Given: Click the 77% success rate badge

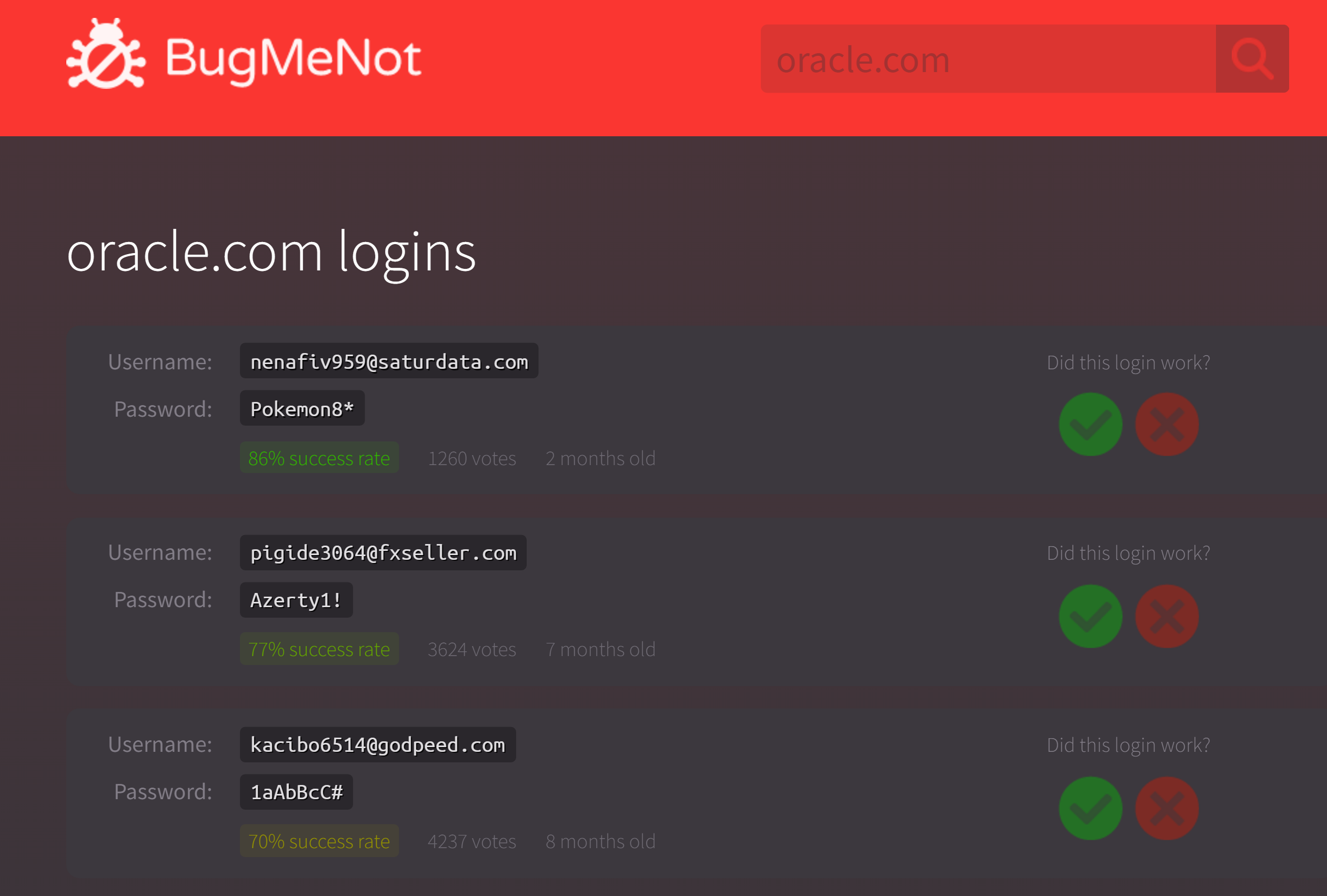Looking at the screenshot, I should [319, 649].
